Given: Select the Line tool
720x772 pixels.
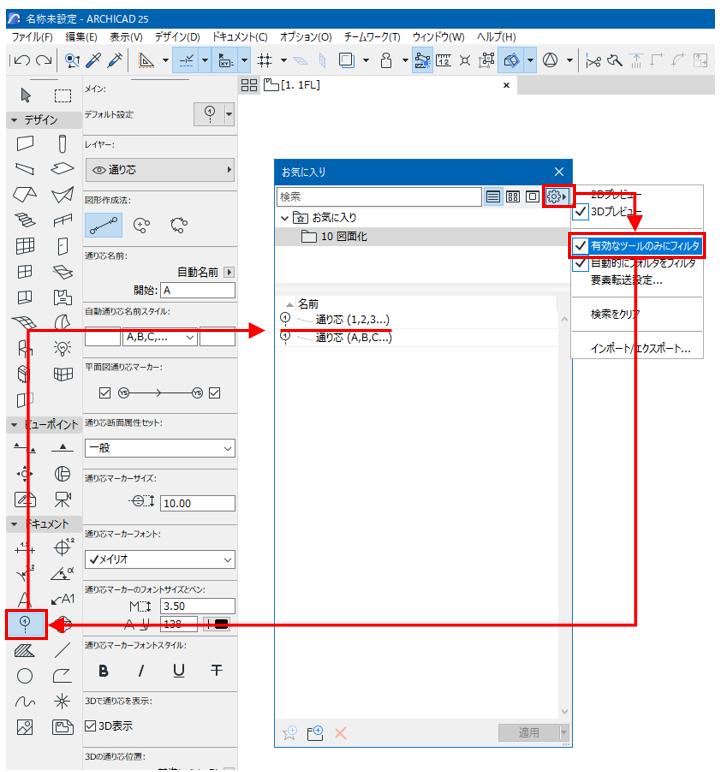Looking at the screenshot, I should [x=62, y=650].
